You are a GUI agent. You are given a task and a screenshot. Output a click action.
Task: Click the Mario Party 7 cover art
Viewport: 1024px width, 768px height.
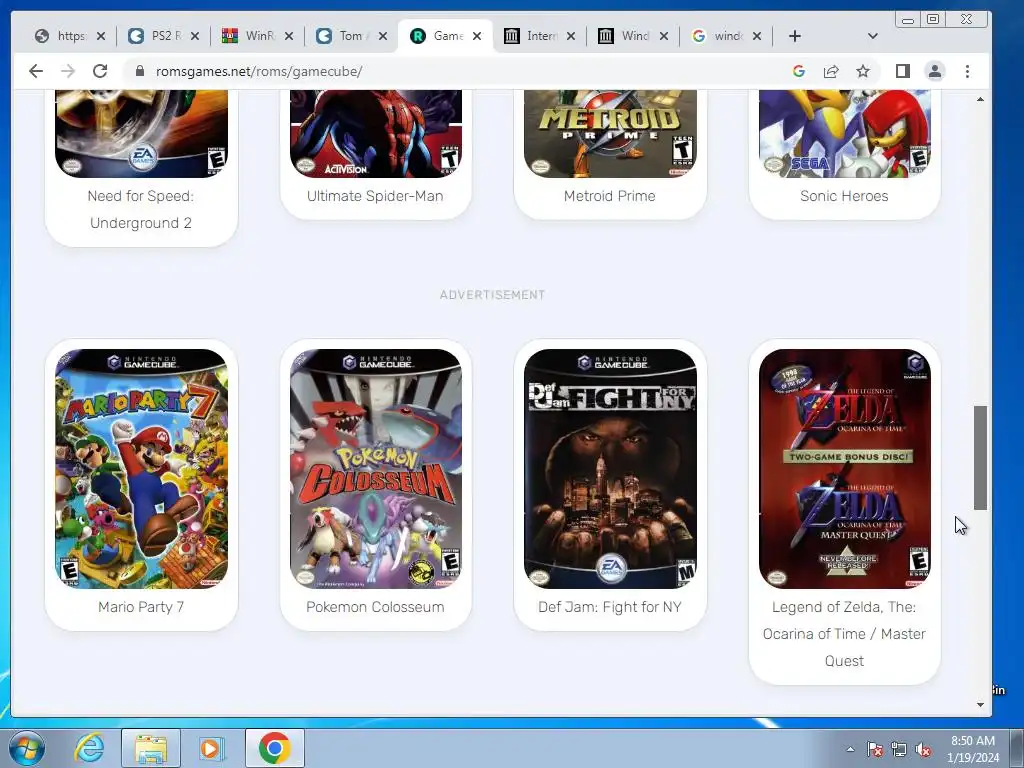click(141, 468)
